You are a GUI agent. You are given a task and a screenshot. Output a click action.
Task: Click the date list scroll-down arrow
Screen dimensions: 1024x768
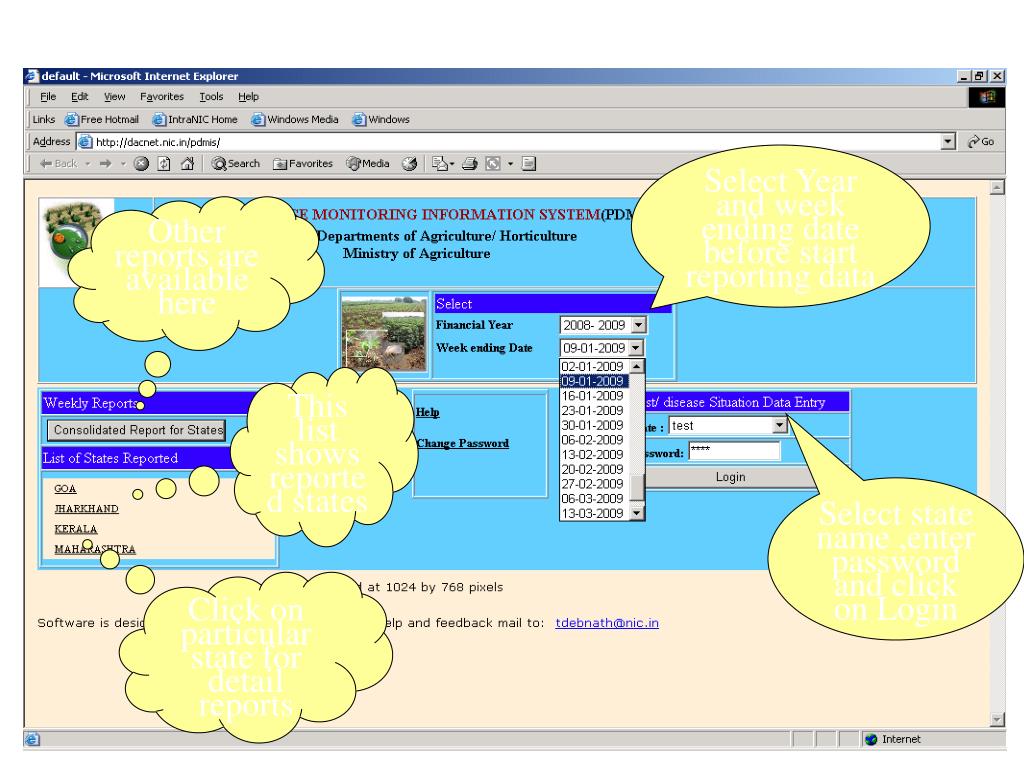point(637,513)
